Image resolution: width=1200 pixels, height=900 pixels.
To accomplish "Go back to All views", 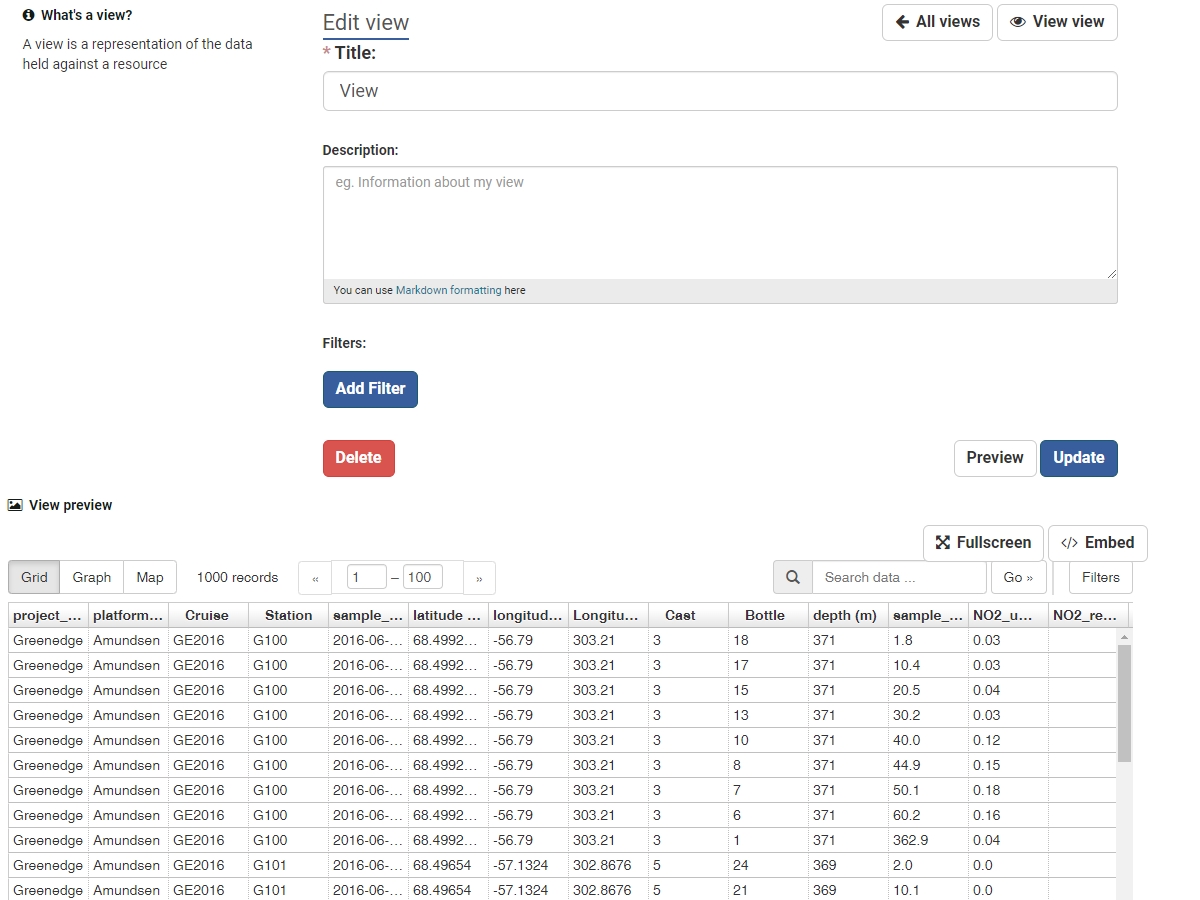I will click(937, 22).
